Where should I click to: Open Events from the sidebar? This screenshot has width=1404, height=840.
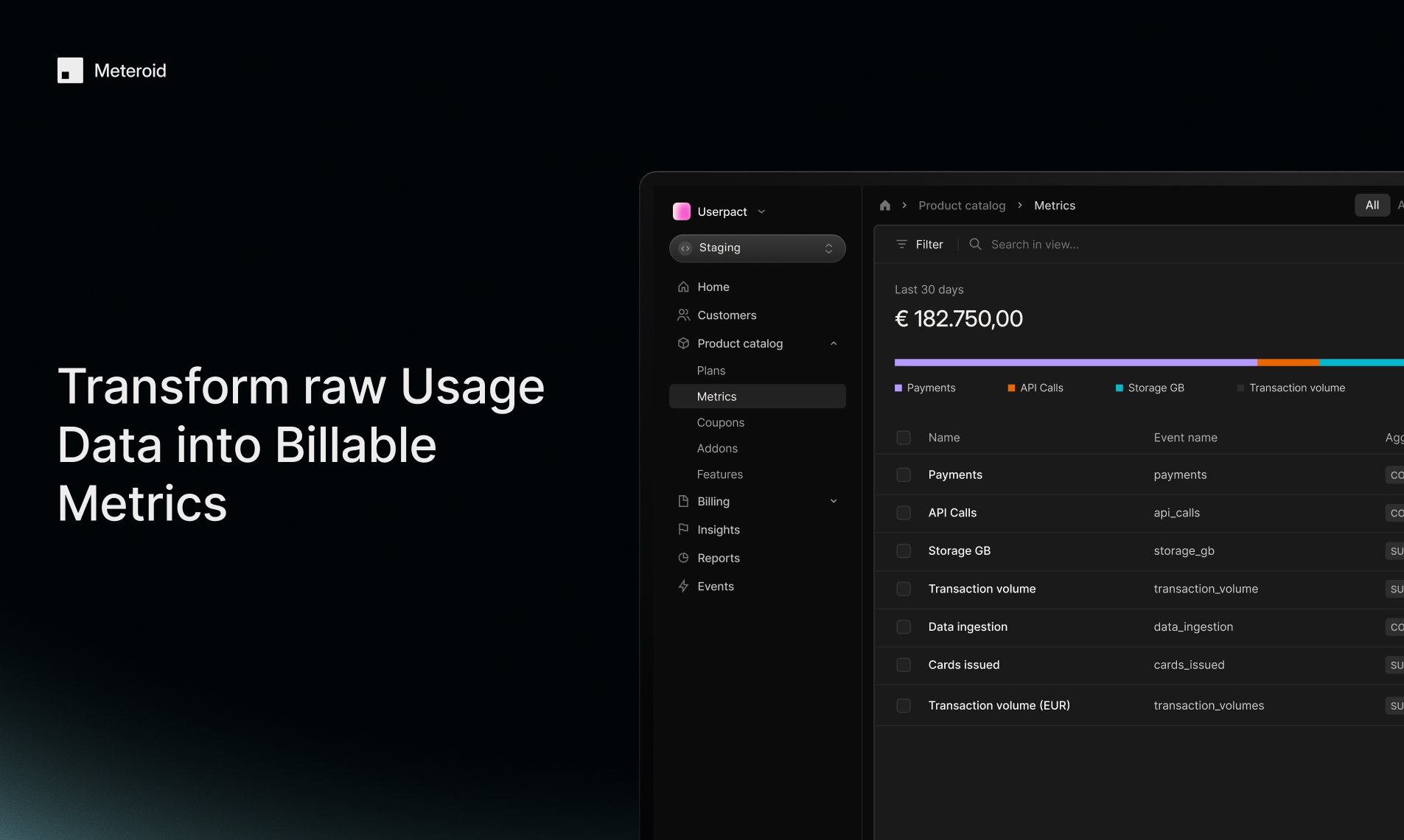[x=716, y=587]
